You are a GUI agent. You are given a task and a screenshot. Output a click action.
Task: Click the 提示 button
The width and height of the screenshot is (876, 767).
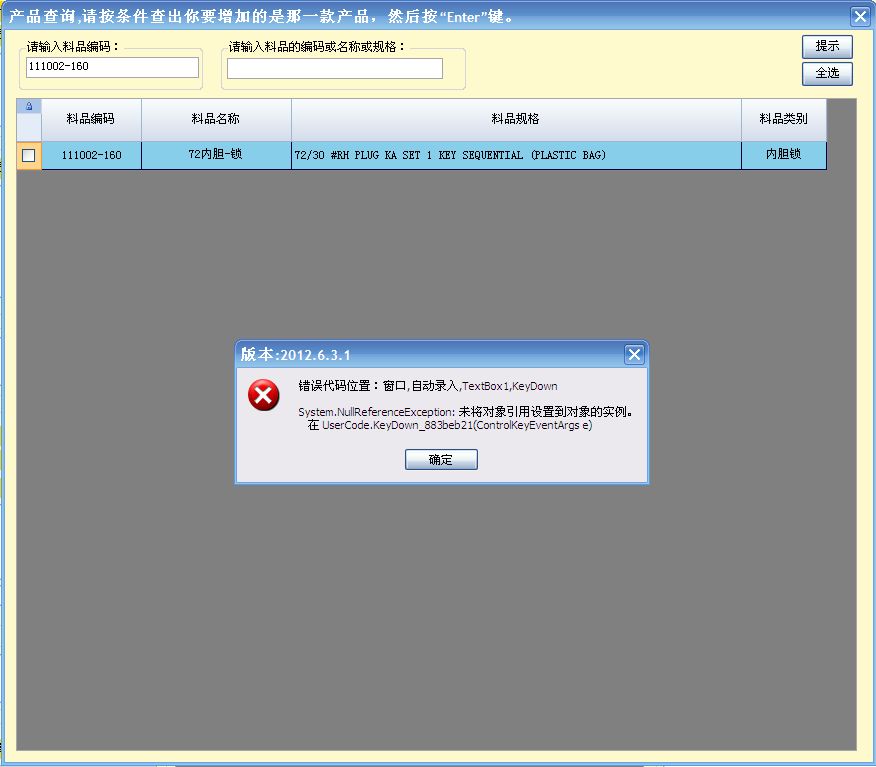coord(827,46)
